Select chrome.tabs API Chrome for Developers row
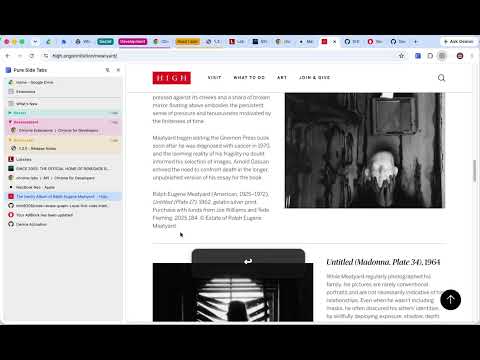The width and height of the screenshot is (480, 360). 63,178
